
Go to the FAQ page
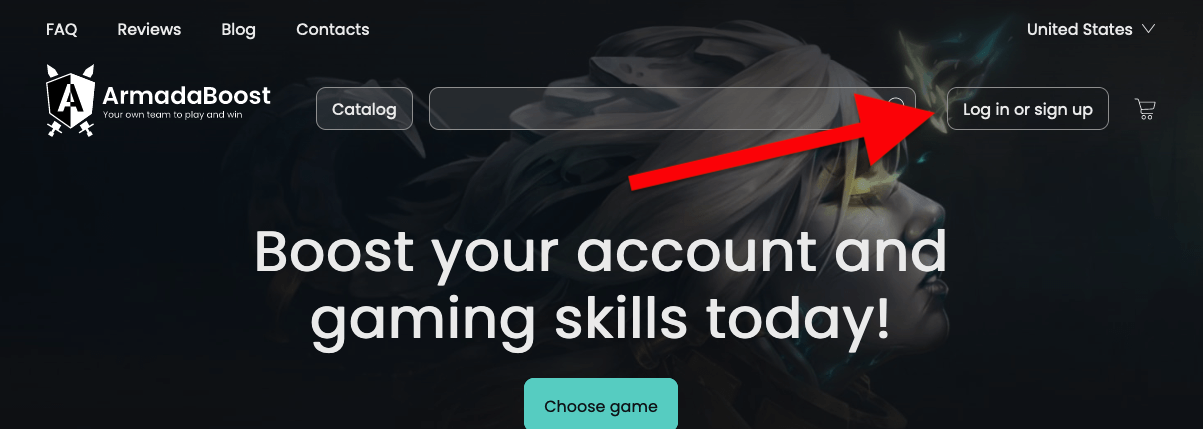(x=62, y=29)
